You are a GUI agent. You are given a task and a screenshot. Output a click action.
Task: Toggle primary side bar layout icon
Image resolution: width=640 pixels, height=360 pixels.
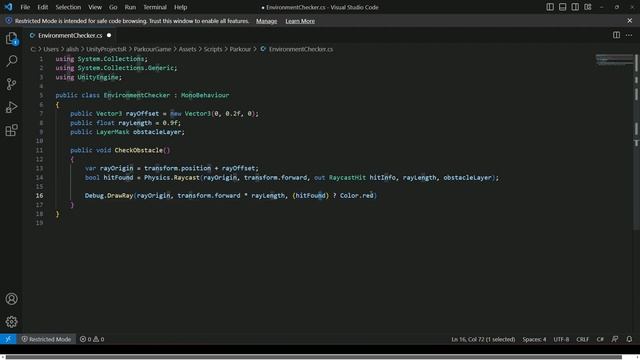pyautogui.click(x=550, y=7)
